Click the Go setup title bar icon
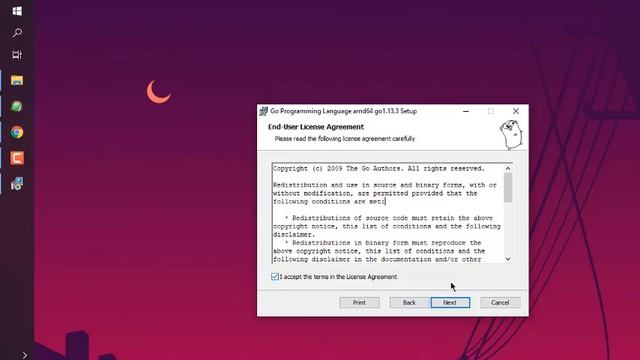This screenshot has width=640, height=360. (264, 111)
